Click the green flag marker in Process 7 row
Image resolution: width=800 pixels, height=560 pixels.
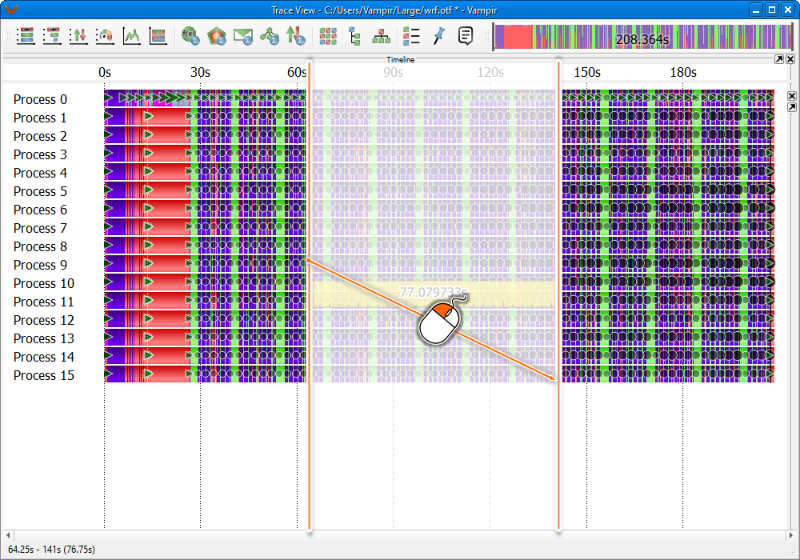pyautogui.click(x=148, y=226)
